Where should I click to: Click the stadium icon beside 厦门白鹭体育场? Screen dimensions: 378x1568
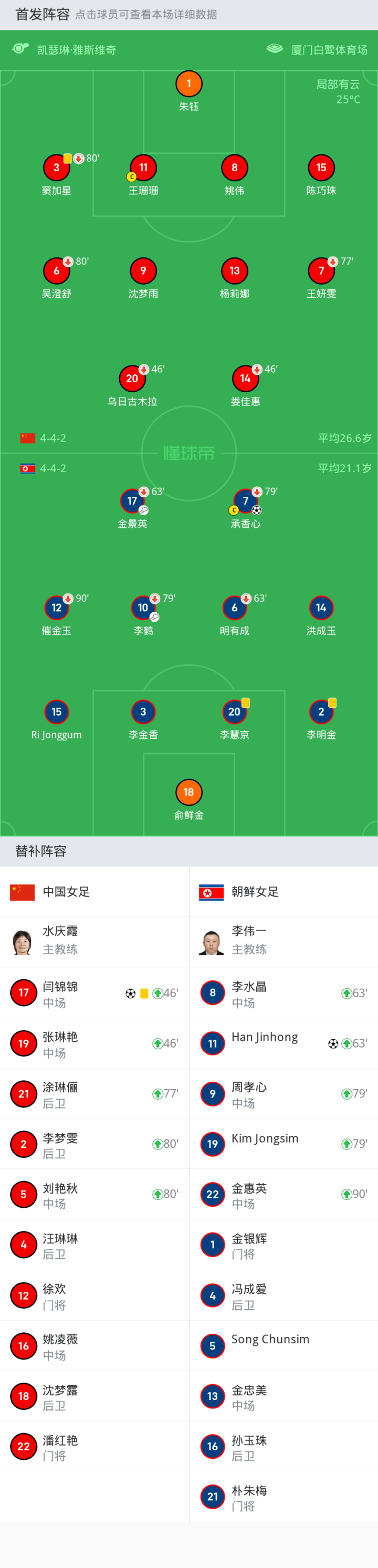[x=275, y=49]
